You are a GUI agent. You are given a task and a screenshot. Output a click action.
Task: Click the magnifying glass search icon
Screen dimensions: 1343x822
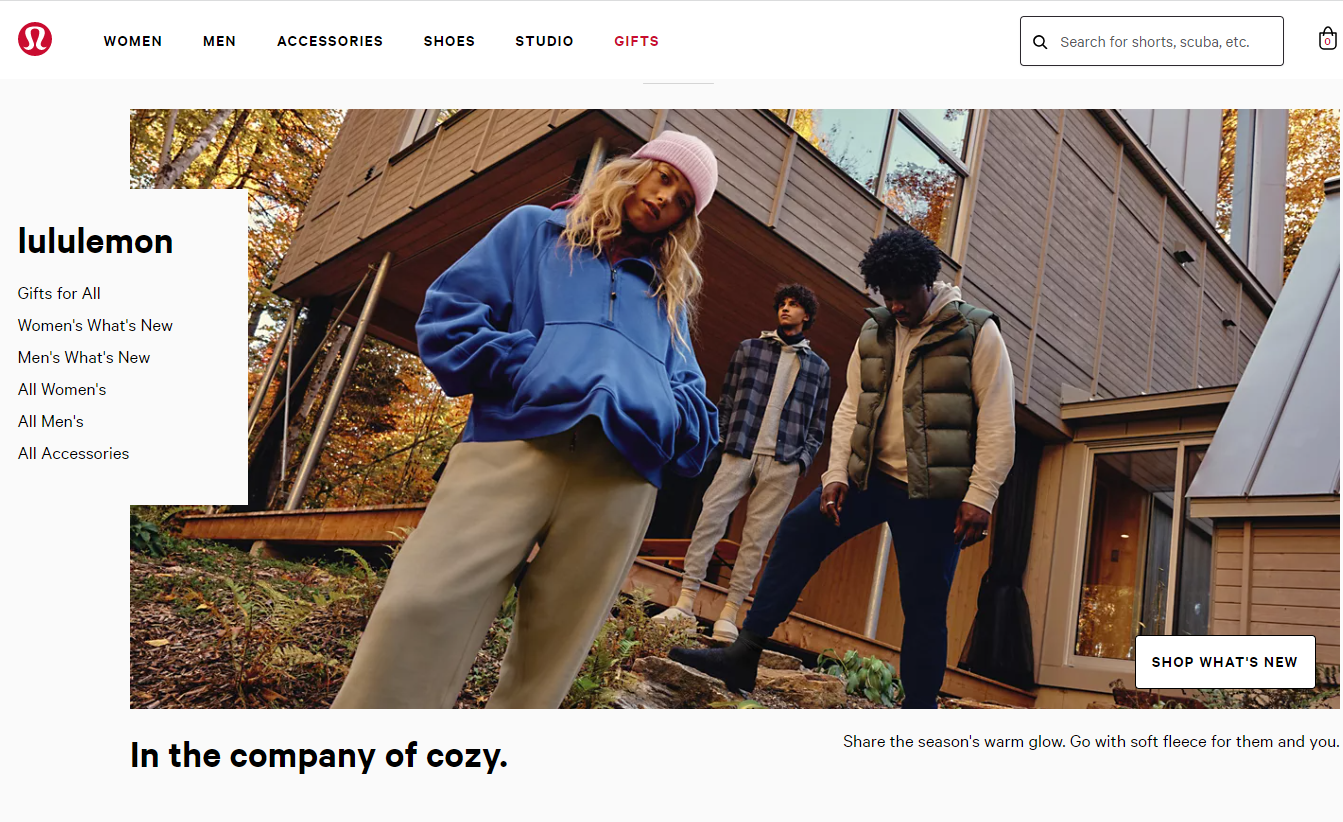click(1040, 42)
